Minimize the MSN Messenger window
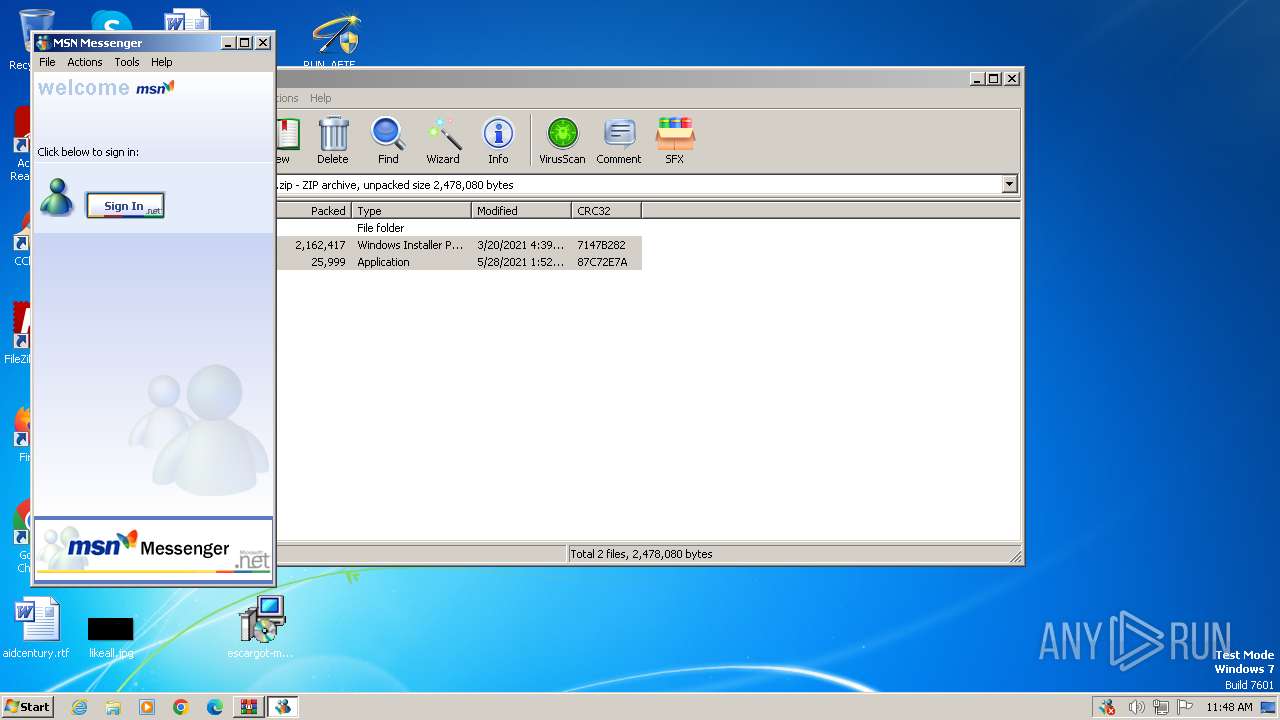The height and width of the screenshot is (720, 1280). coord(228,43)
